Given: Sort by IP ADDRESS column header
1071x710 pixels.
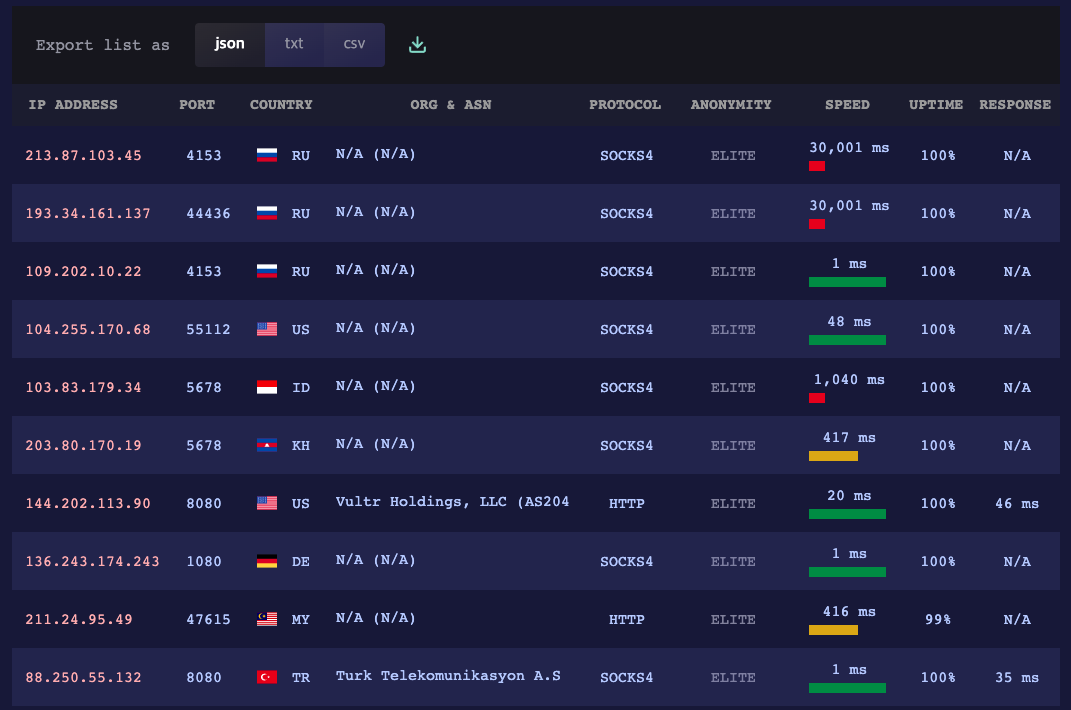Looking at the screenshot, I should (x=73, y=105).
